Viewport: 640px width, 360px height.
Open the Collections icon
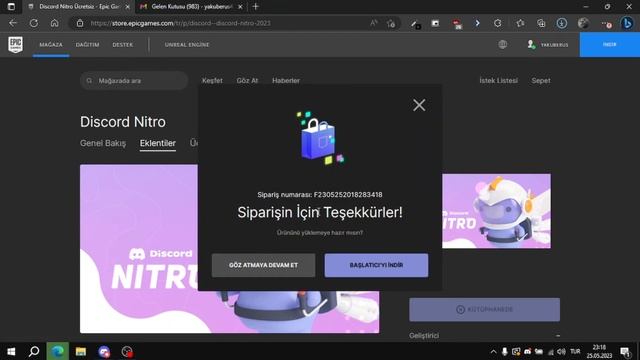(x=541, y=23)
